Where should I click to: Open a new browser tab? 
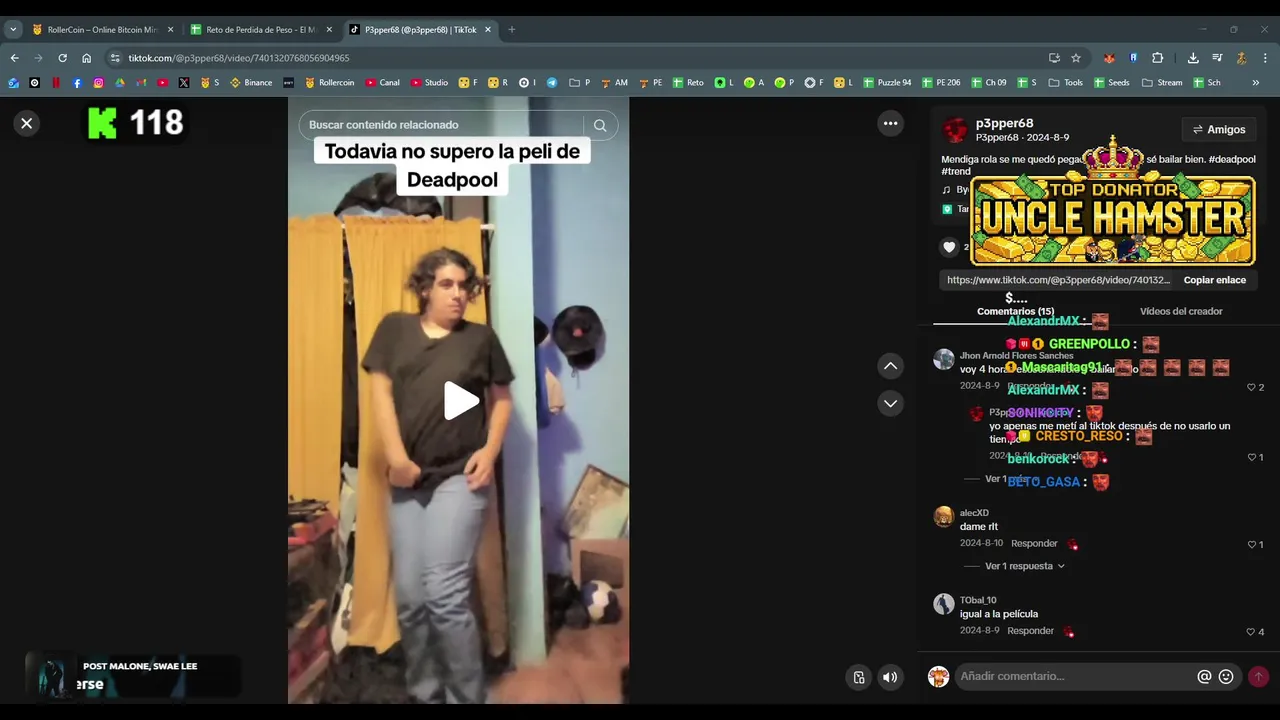[x=511, y=30]
